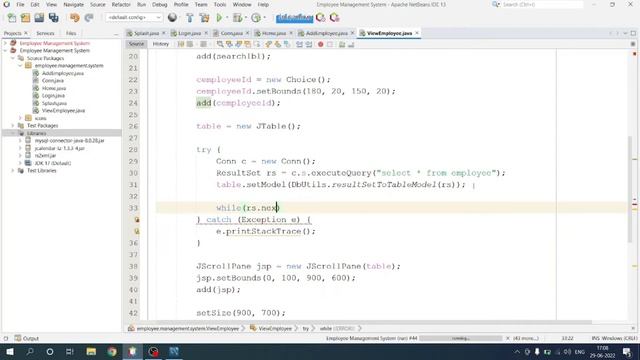Viewport: 640px width, 360px height.
Task: Click the Open Project toolbar icon
Action: pos(39,18)
